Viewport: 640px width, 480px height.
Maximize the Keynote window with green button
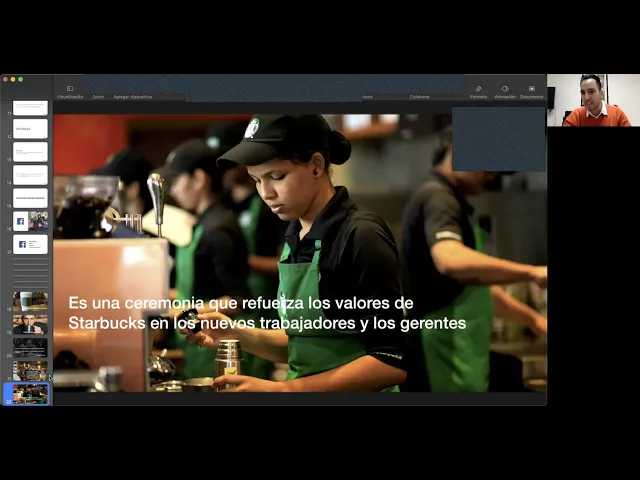pyautogui.click(x=20, y=79)
